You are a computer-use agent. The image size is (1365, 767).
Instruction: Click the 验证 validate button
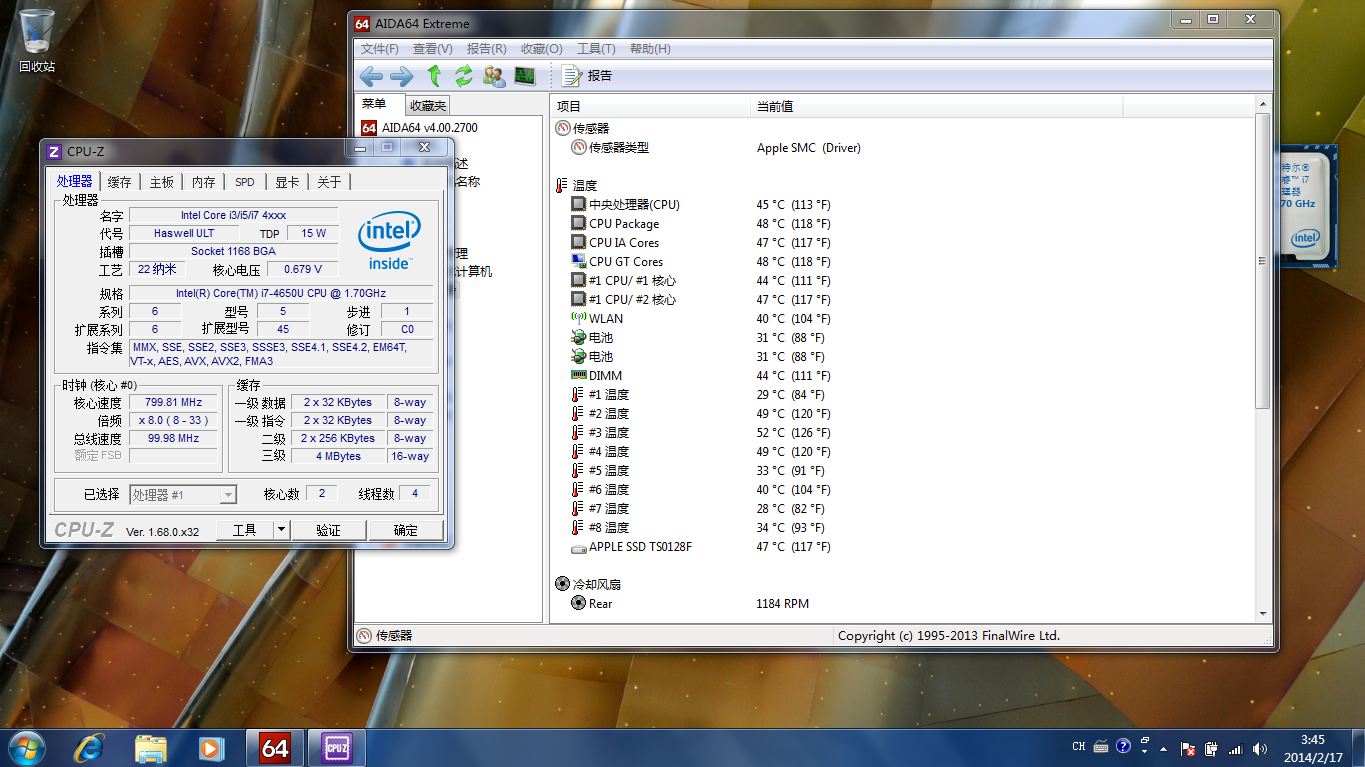click(328, 530)
